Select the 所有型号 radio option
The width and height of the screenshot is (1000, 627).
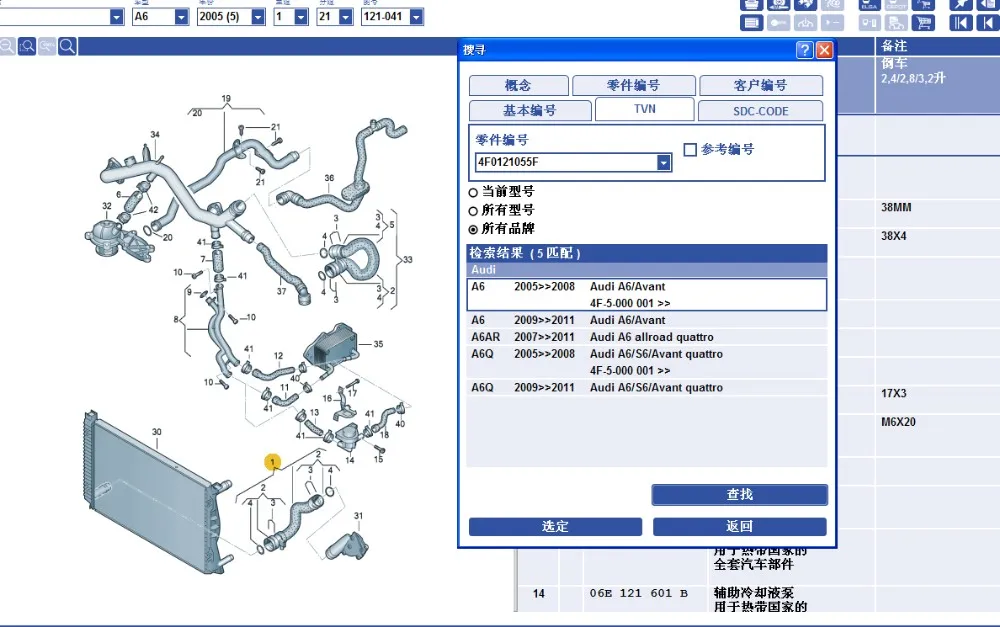473,210
